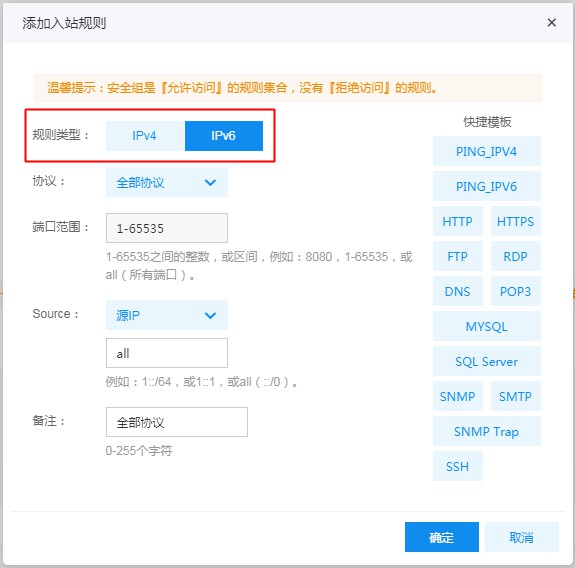Pick the RDP template button
Viewport: 575px width, 568px height.
pos(516,256)
